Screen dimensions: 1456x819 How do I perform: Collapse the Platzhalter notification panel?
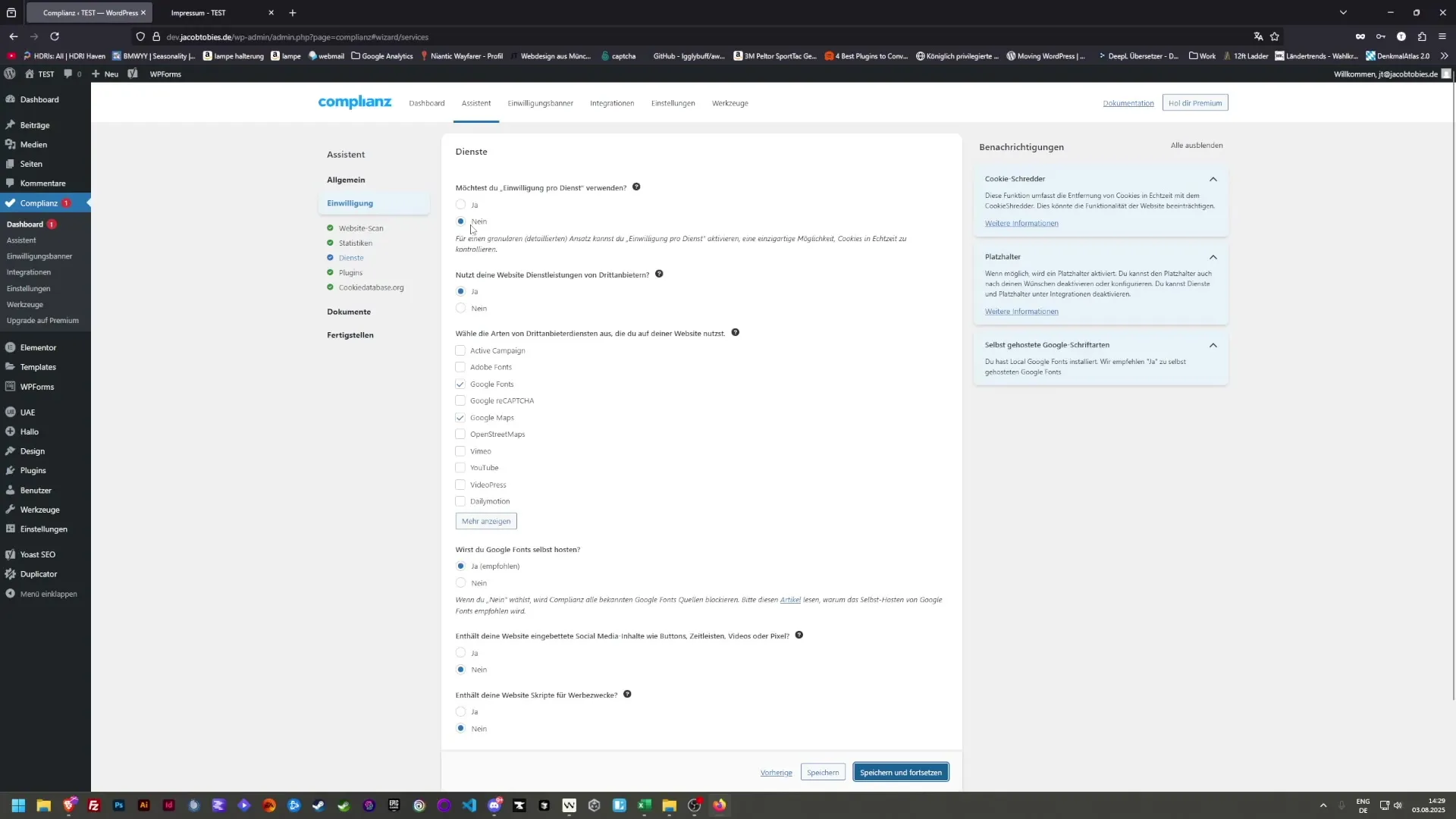click(1213, 257)
